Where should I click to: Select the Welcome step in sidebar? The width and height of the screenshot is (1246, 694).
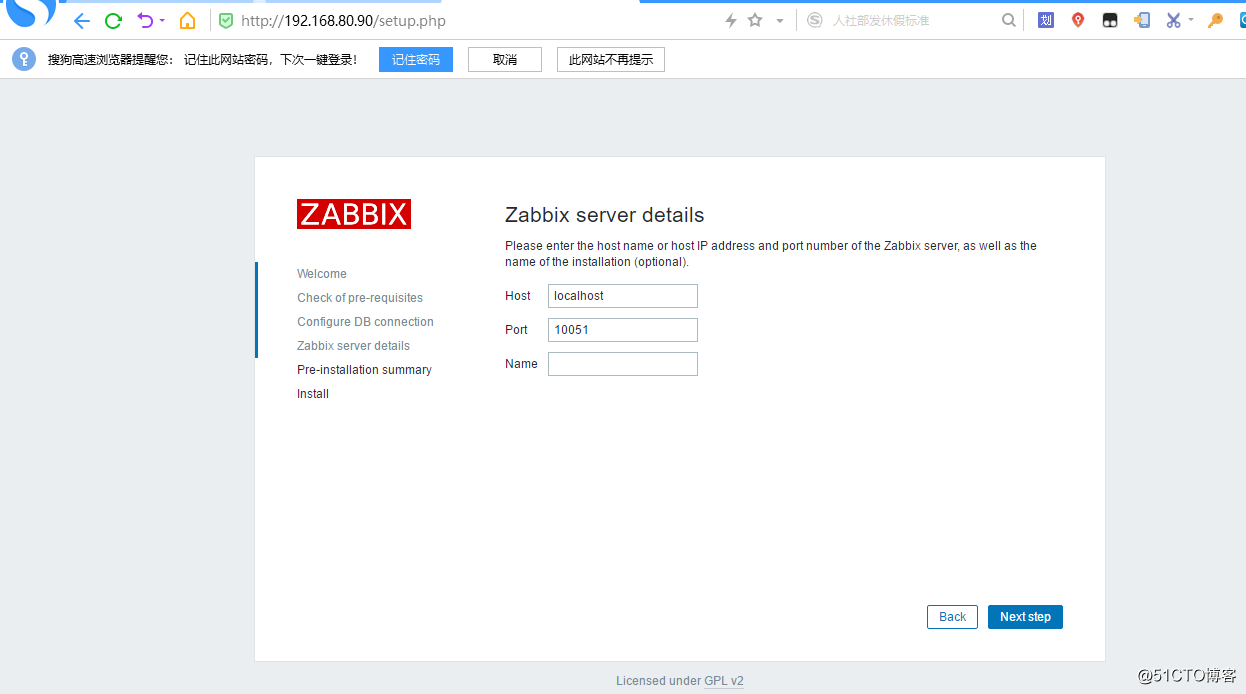pos(322,274)
